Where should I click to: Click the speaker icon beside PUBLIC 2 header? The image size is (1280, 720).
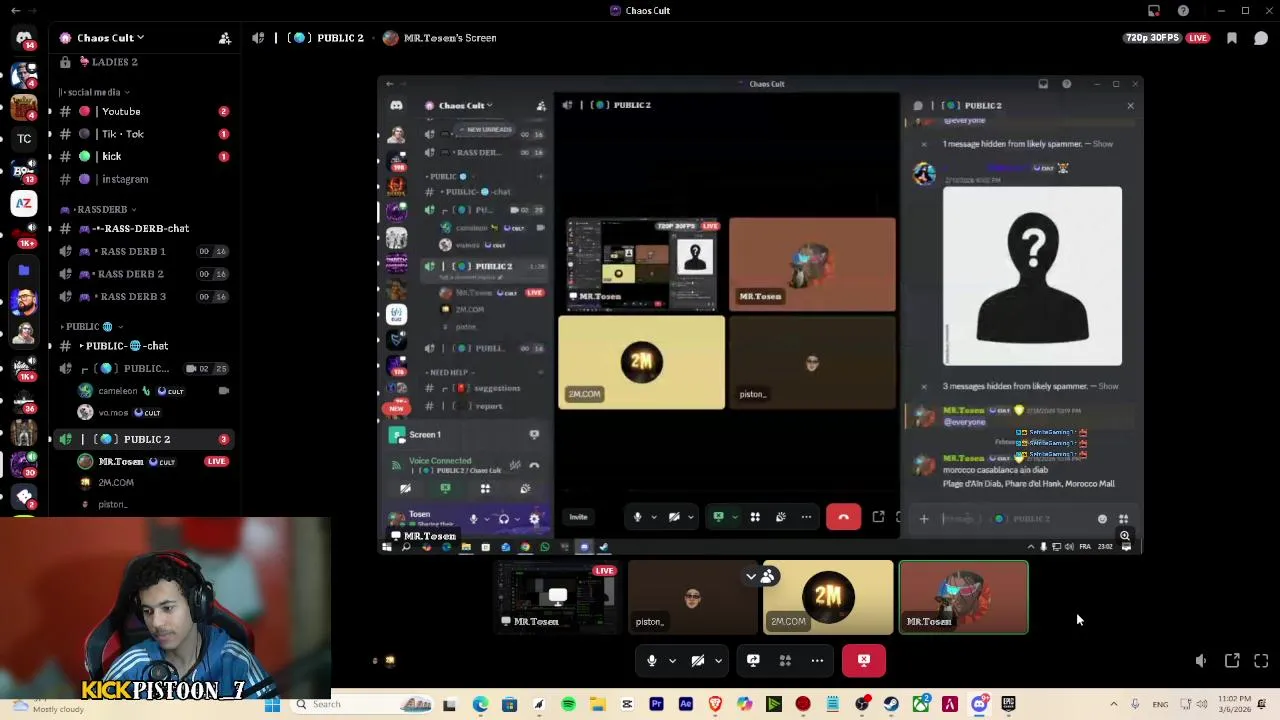(x=259, y=38)
